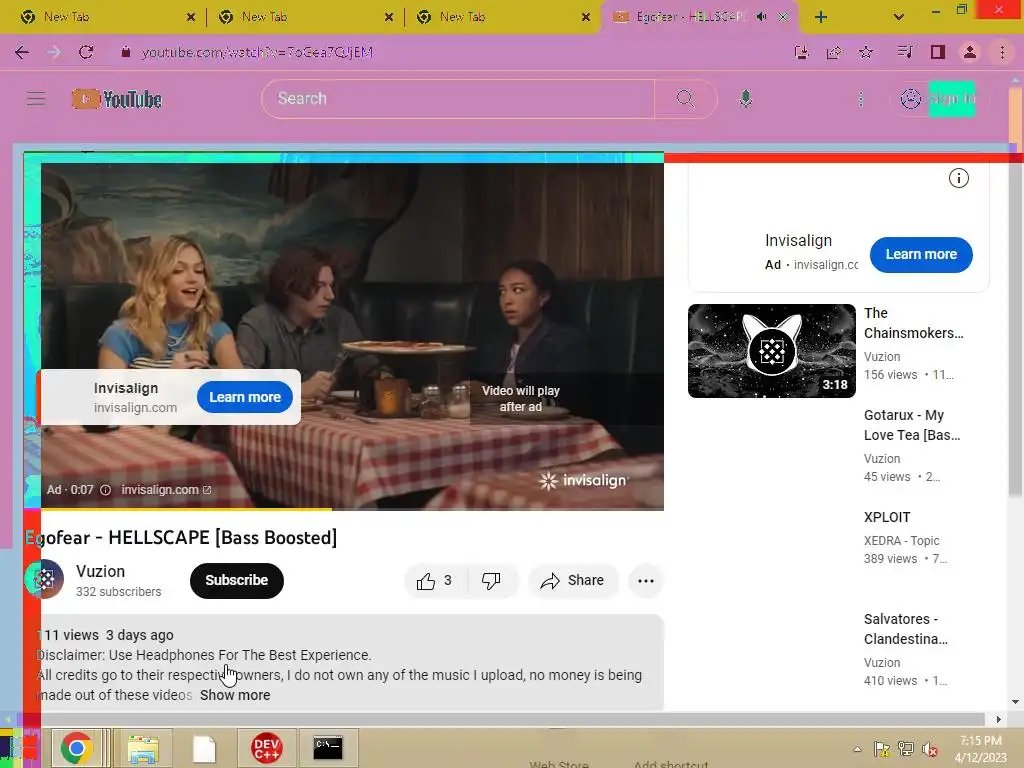Open the tab search dropdown chevron
This screenshot has height=768, width=1024.
(x=899, y=17)
